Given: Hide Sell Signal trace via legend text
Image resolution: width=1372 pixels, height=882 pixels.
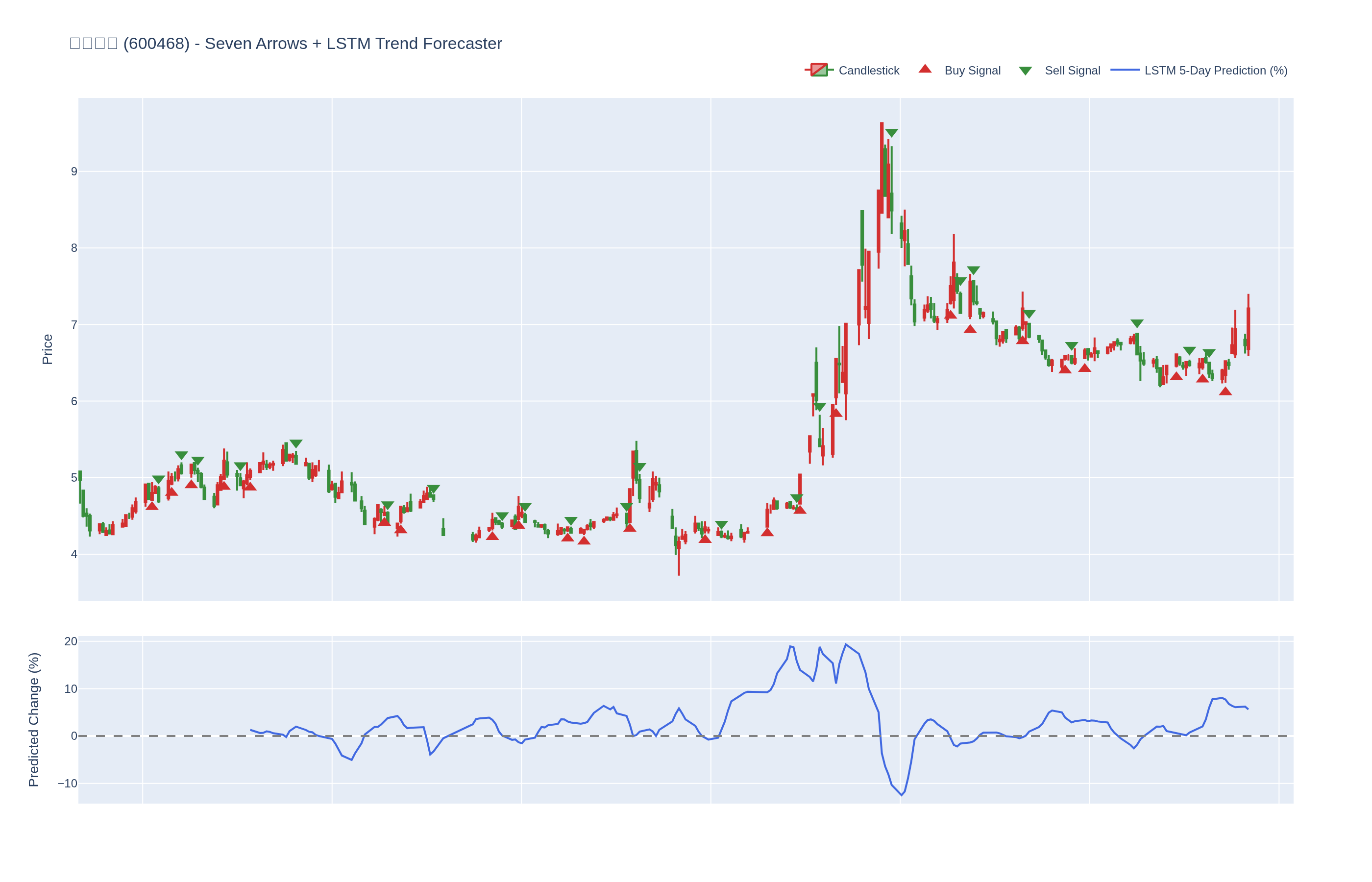Looking at the screenshot, I should point(1072,71).
